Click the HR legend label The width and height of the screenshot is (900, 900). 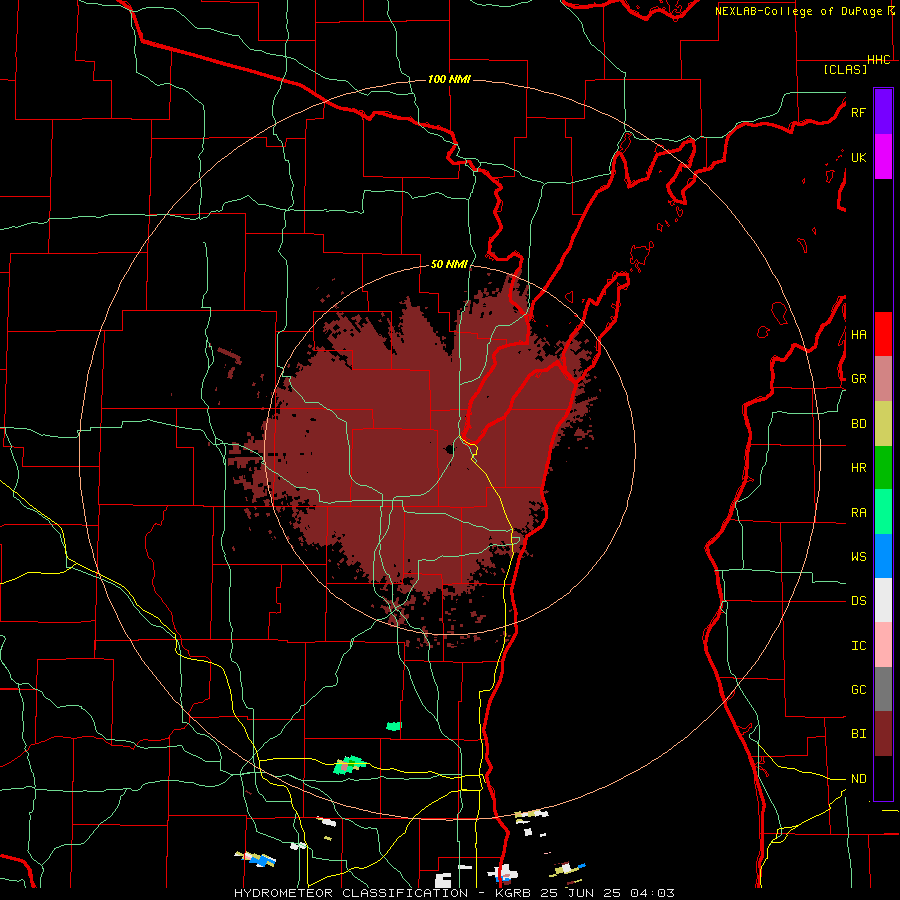pyautogui.click(x=858, y=468)
